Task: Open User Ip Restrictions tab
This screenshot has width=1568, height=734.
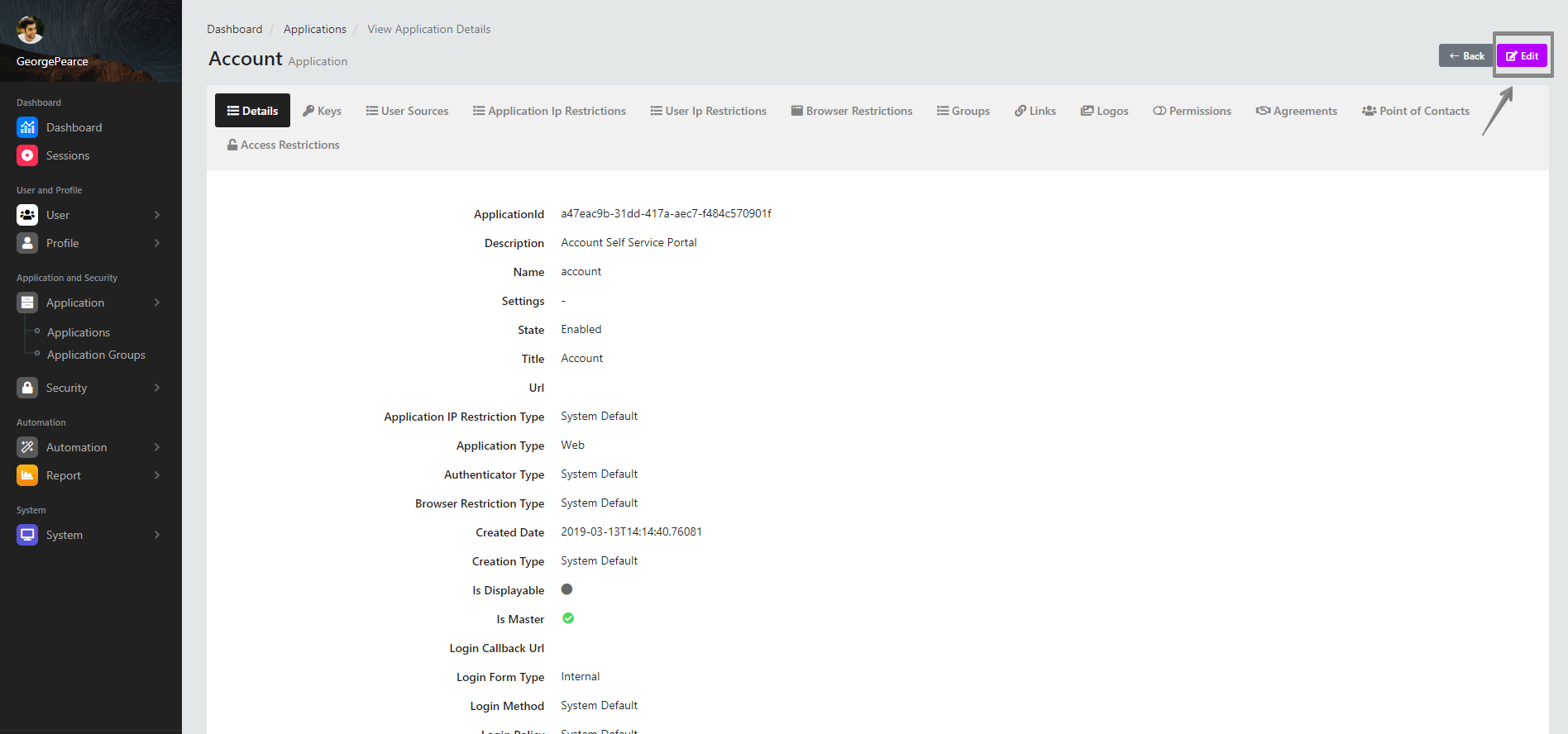Action: coord(708,111)
